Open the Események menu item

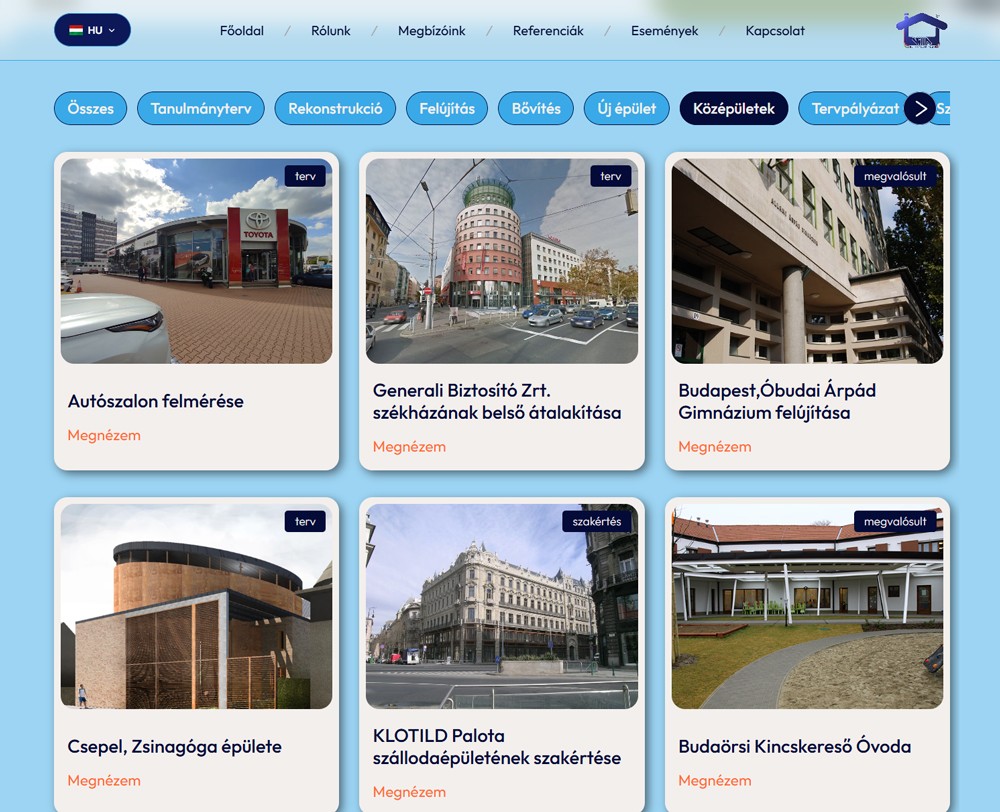pos(665,31)
